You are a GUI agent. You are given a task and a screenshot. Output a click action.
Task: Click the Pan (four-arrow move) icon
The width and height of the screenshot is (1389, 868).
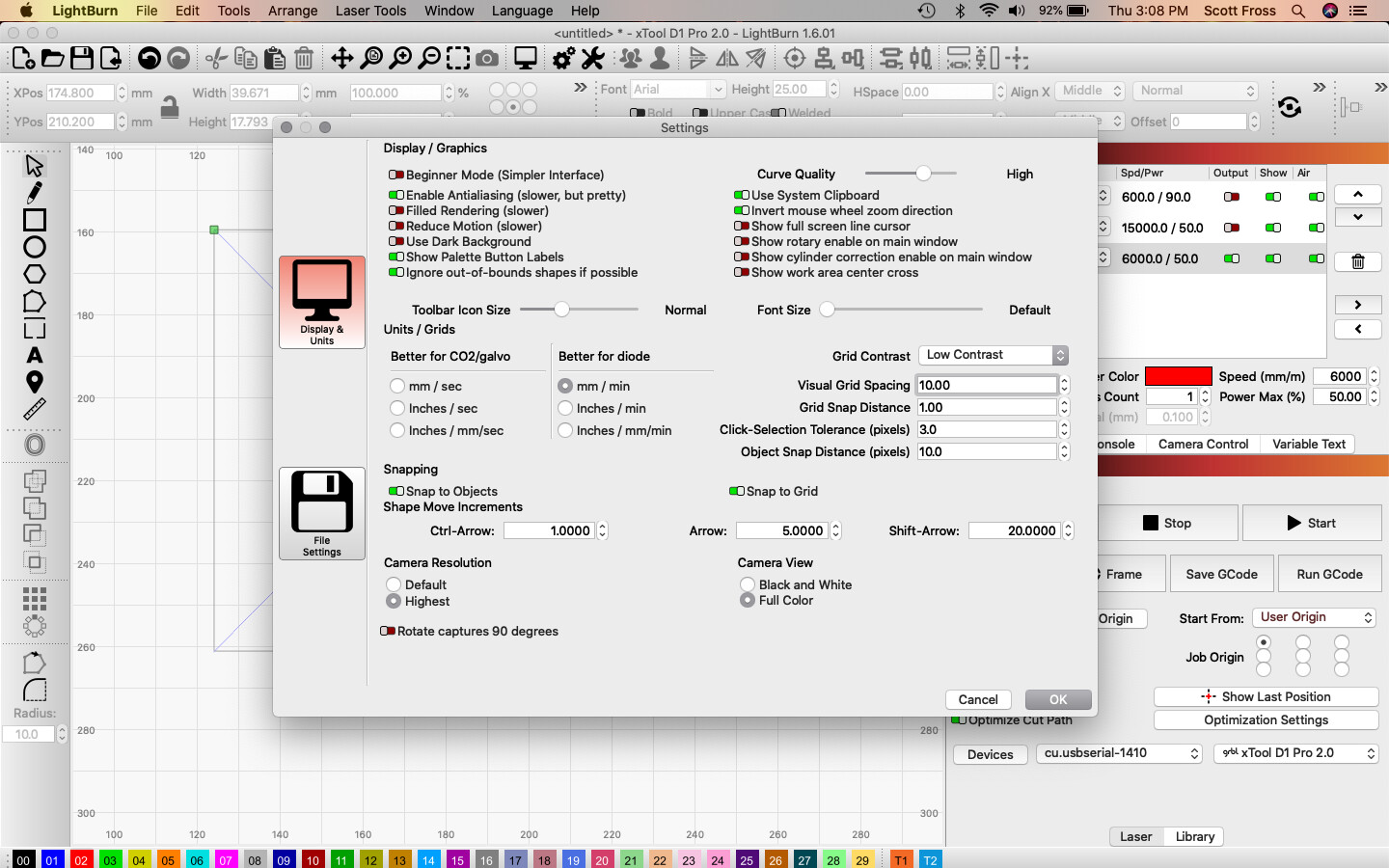point(342,59)
